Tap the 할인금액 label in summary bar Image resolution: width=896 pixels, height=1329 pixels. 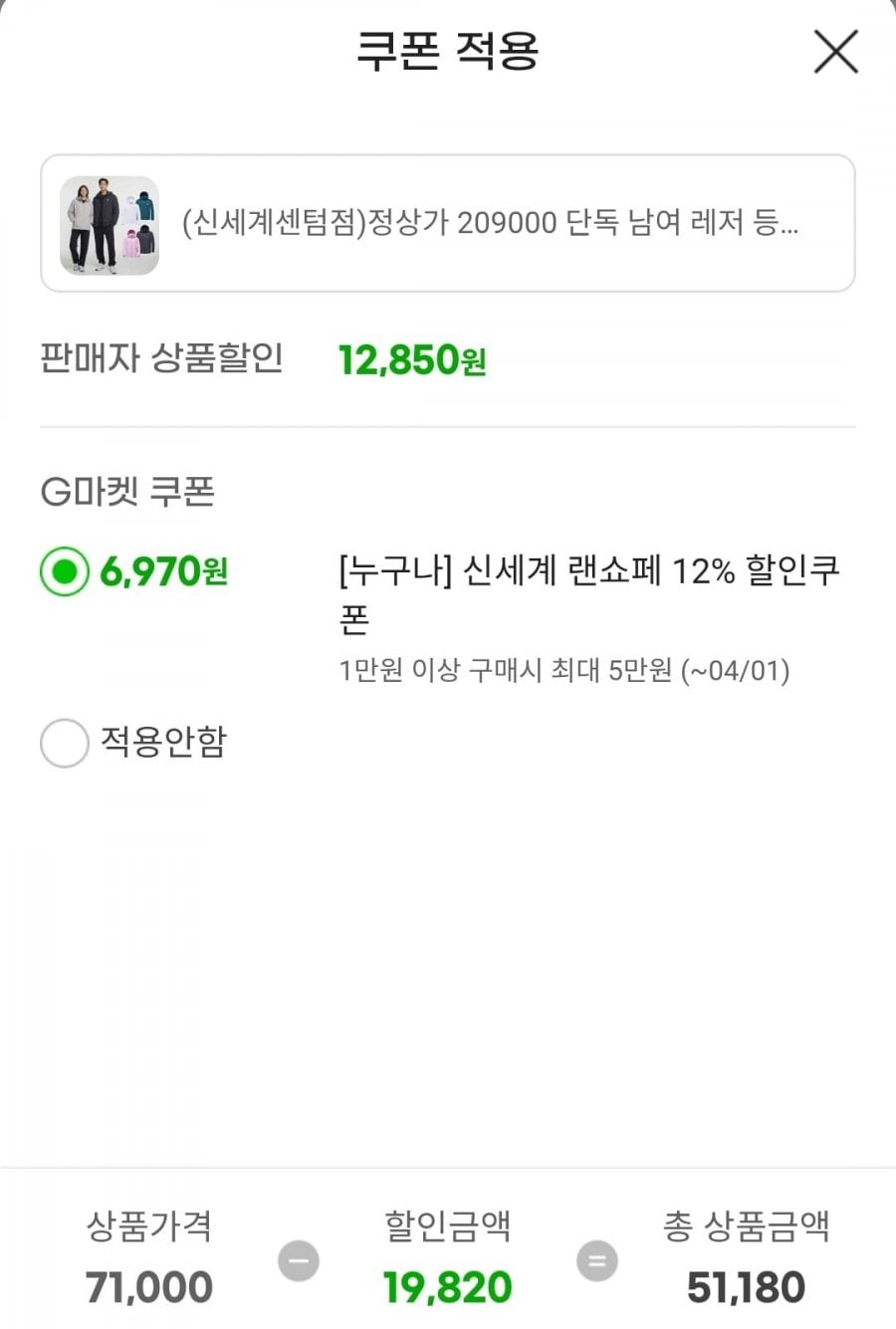point(447,1225)
